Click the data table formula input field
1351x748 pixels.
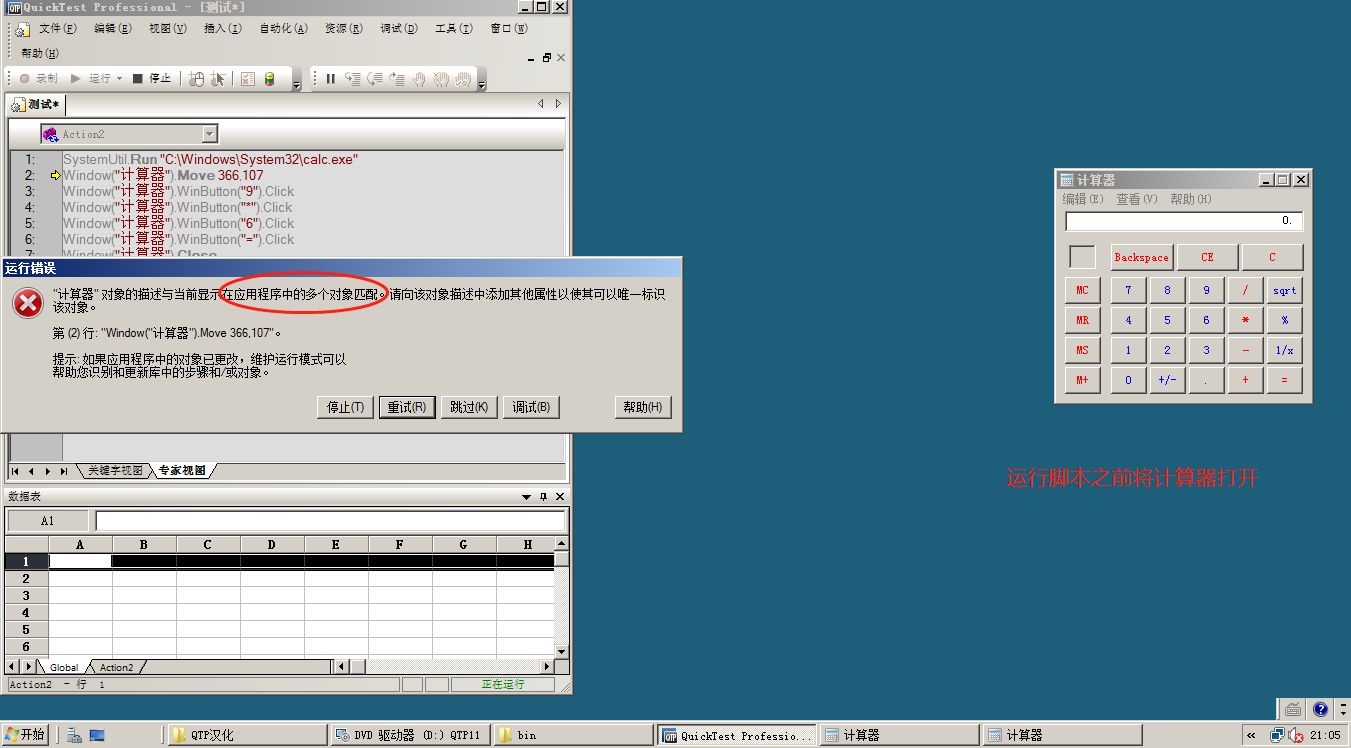(331, 521)
